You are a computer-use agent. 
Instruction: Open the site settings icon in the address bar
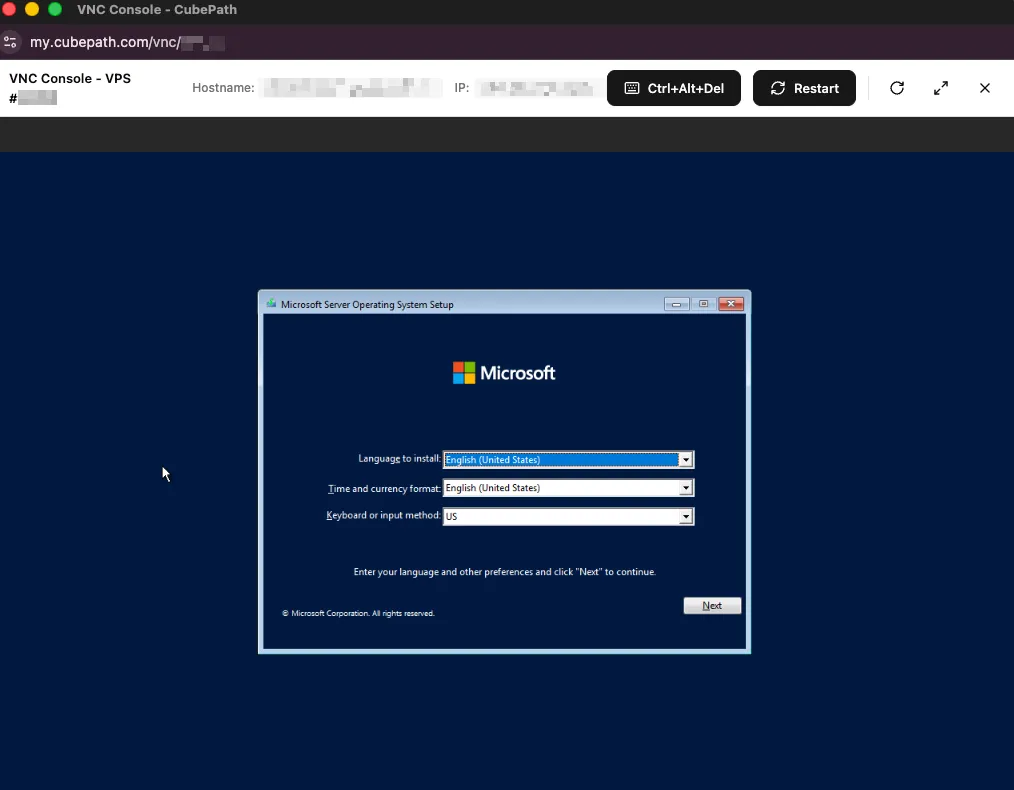12,42
